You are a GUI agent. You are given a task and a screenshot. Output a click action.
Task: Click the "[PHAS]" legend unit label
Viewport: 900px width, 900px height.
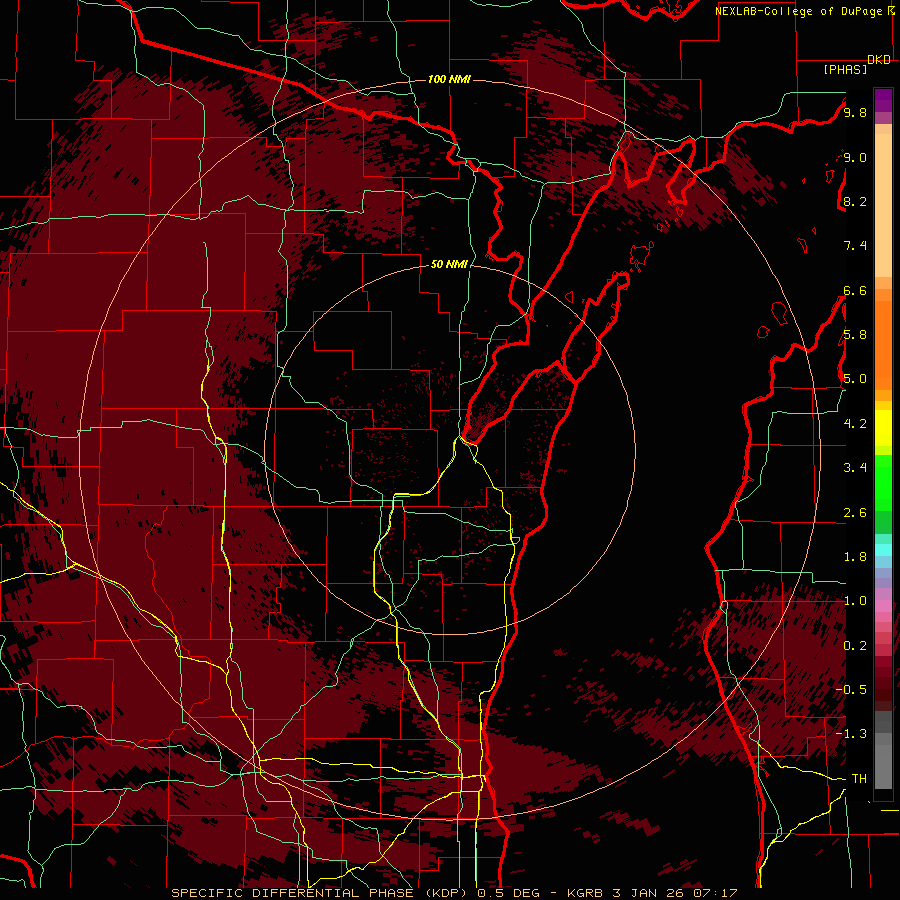(845, 70)
